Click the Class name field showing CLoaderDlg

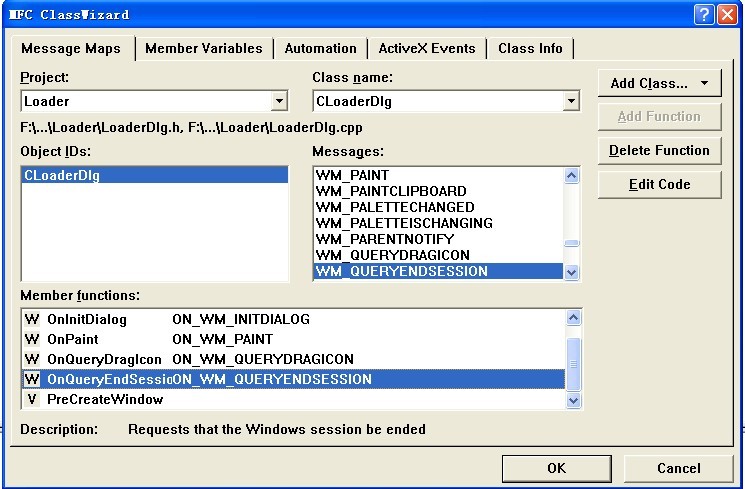pyautogui.click(x=446, y=101)
